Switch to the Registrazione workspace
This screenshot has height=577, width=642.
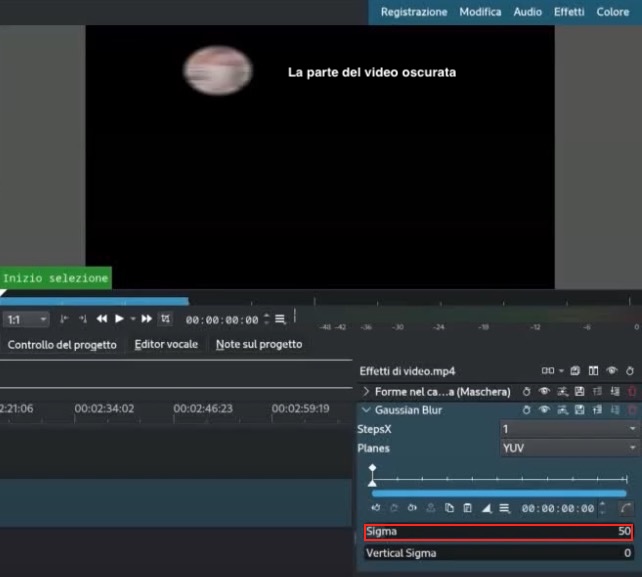414,12
